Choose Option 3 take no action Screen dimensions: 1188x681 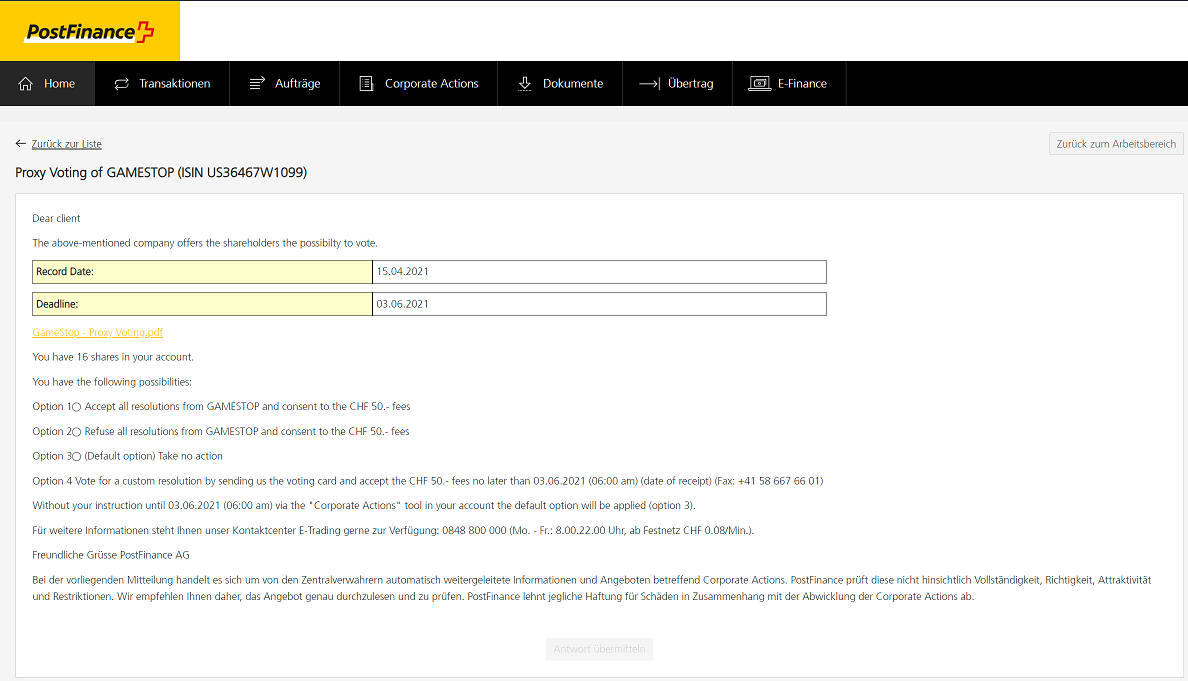click(77, 457)
